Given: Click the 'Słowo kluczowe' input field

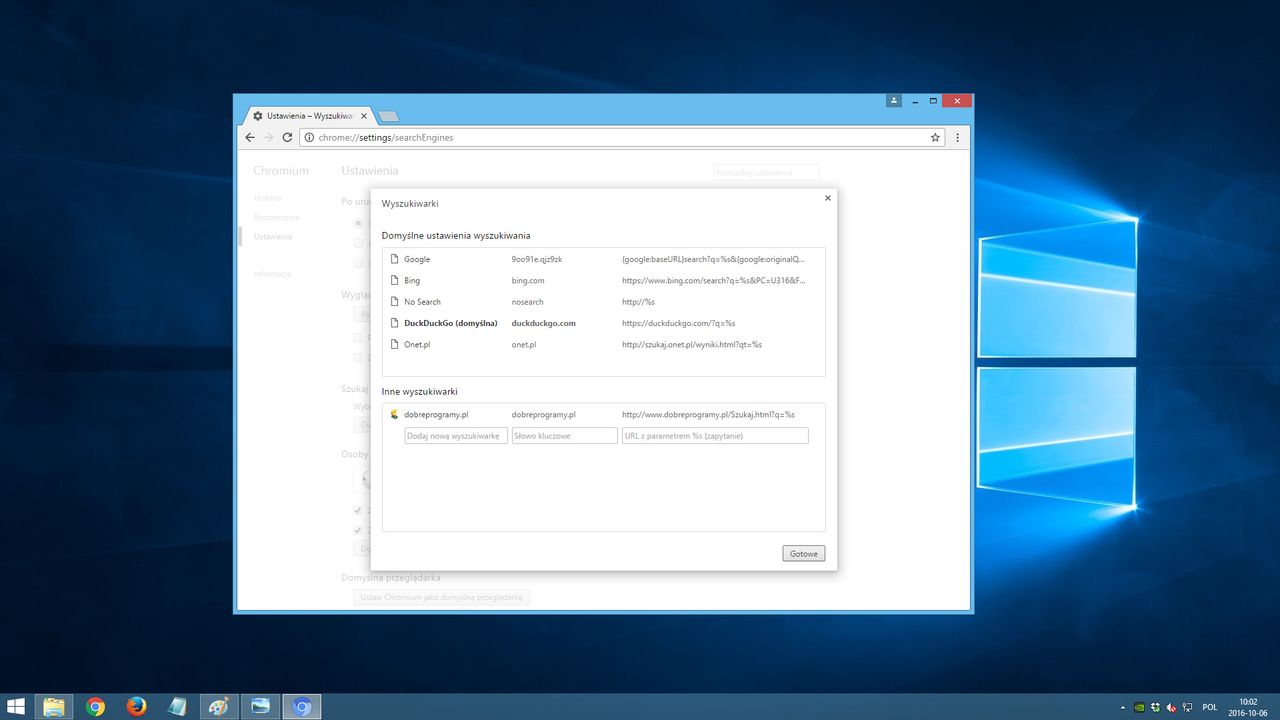Looking at the screenshot, I should (564, 436).
